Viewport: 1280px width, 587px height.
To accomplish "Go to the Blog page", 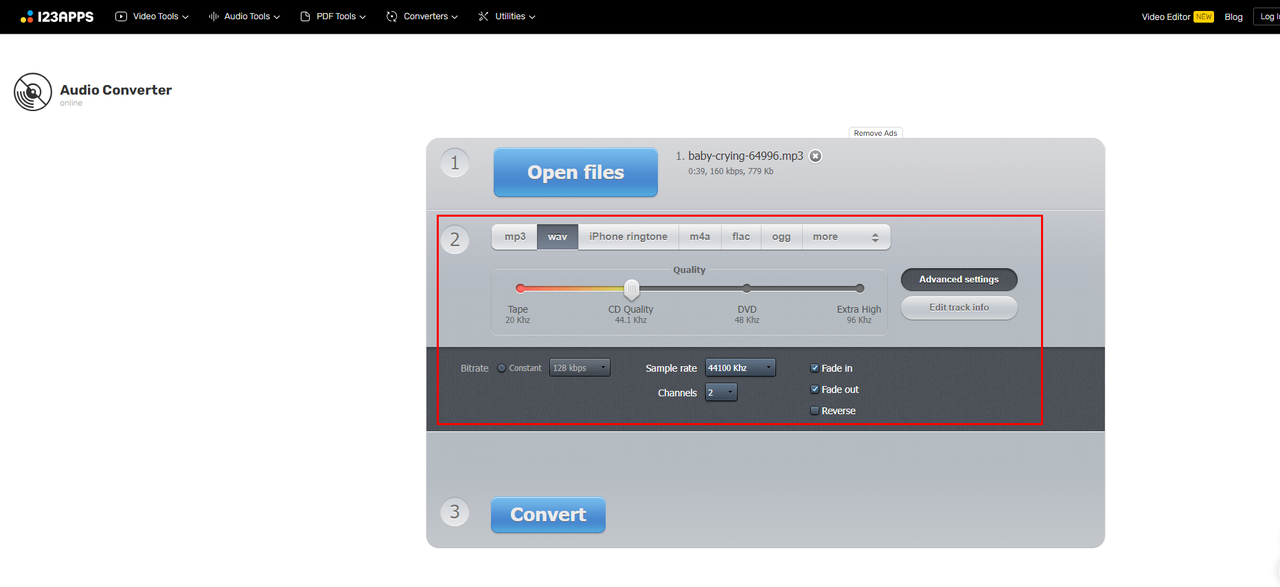I will 1233,16.
